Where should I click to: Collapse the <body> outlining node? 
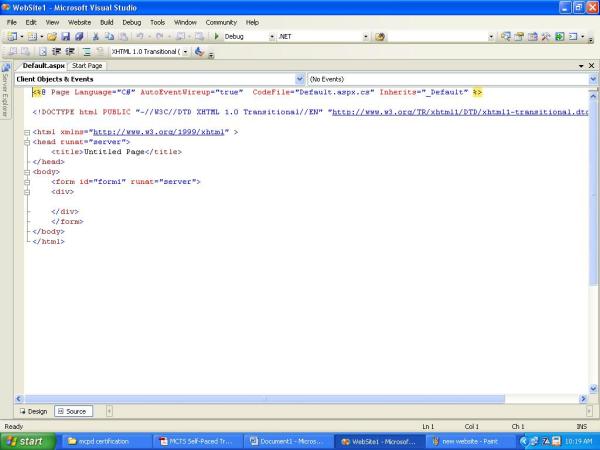[27, 172]
